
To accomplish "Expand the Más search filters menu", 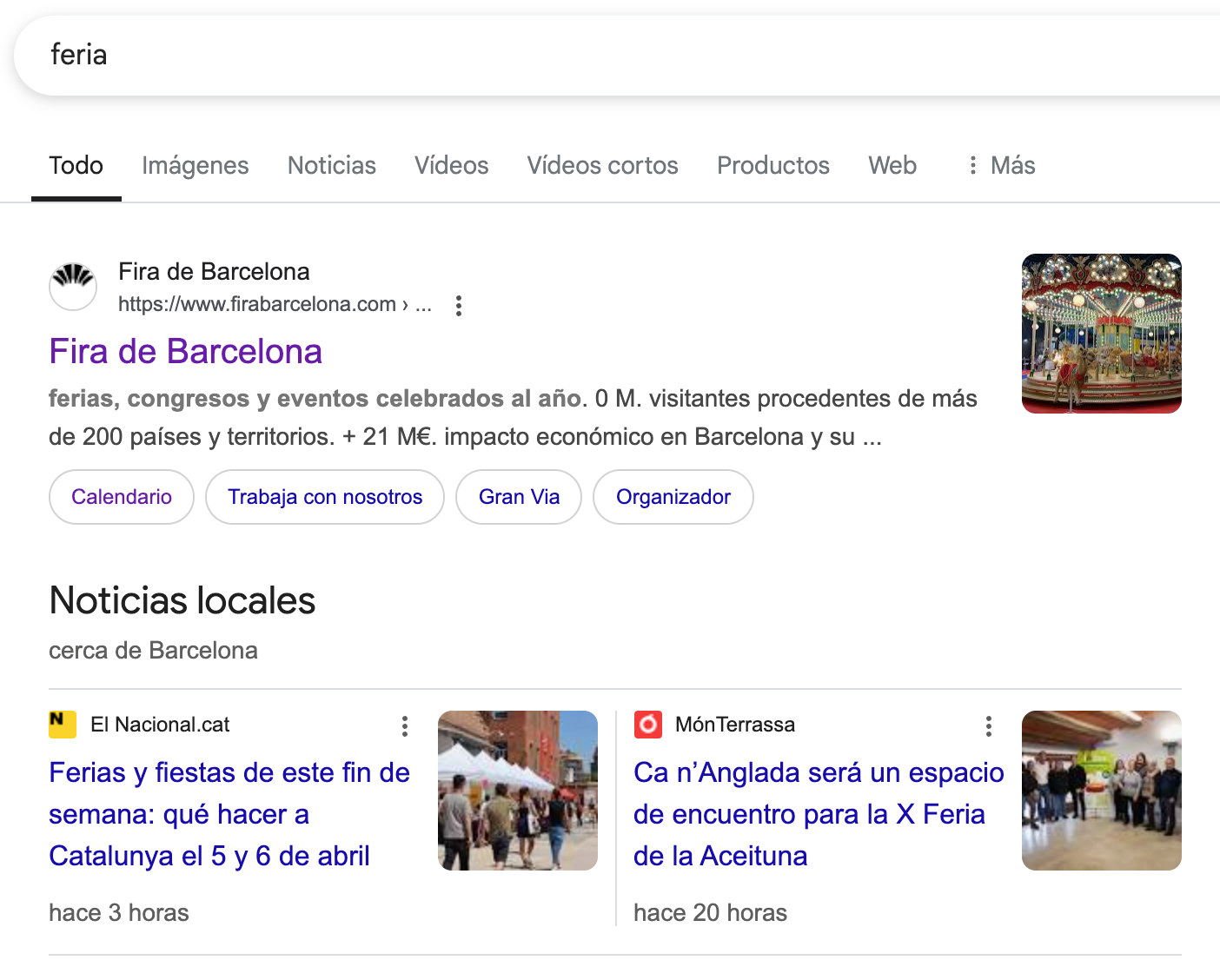I will click(x=1001, y=165).
